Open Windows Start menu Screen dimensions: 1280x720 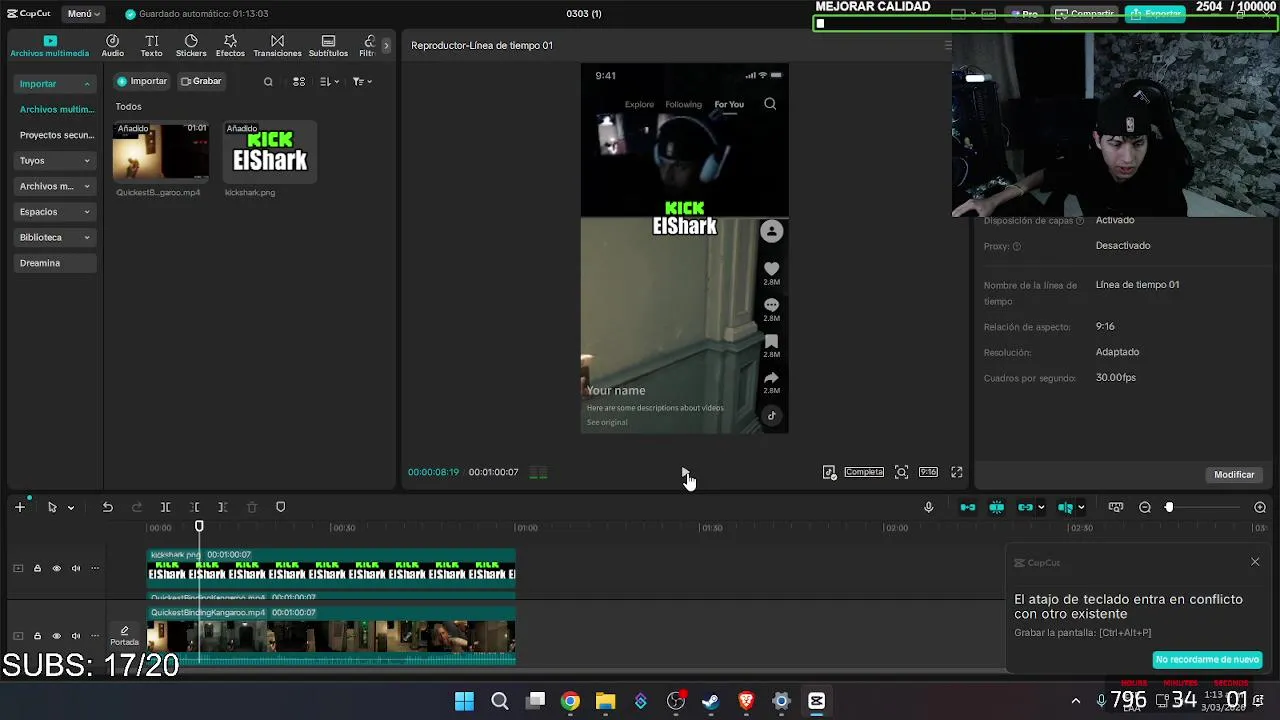[x=464, y=701]
